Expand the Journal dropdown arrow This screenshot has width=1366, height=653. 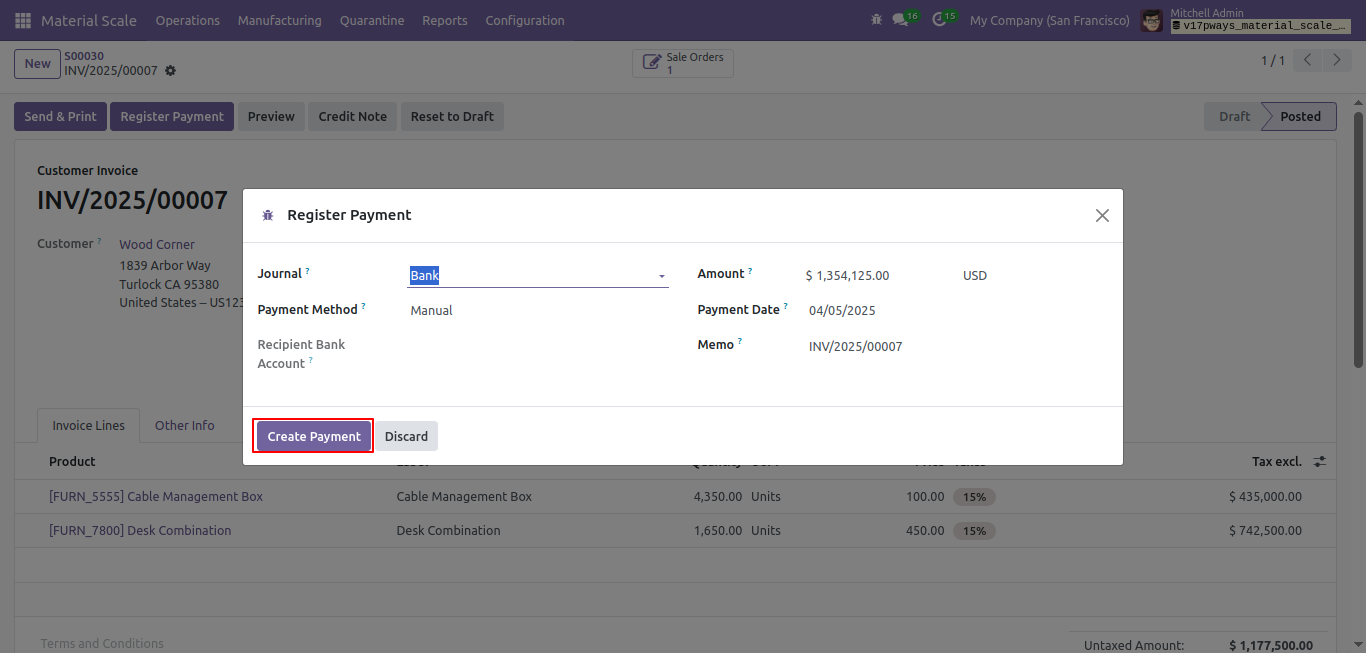coord(661,276)
